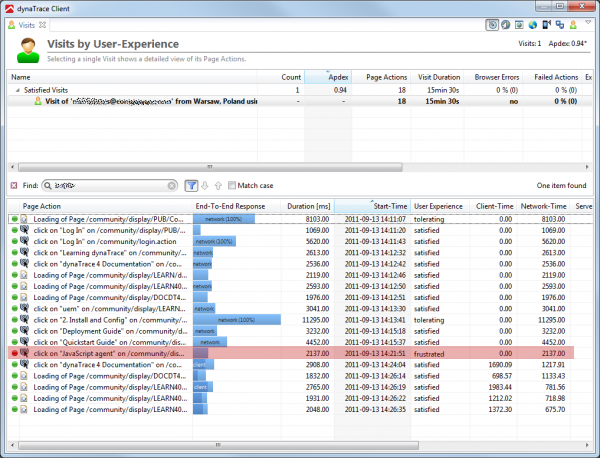
Task: Toggle the filter funnel button
Action: pyautogui.click(x=191, y=186)
